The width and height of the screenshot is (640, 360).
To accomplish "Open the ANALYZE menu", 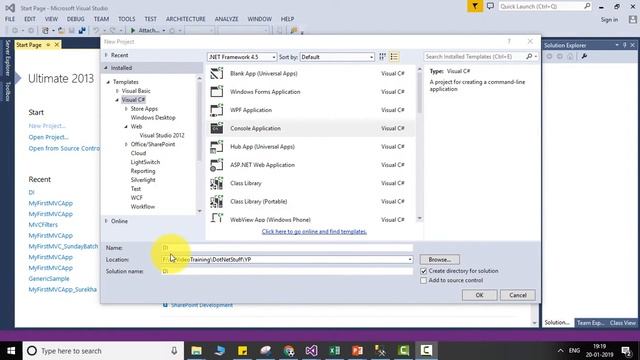I will tap(227, 19).
